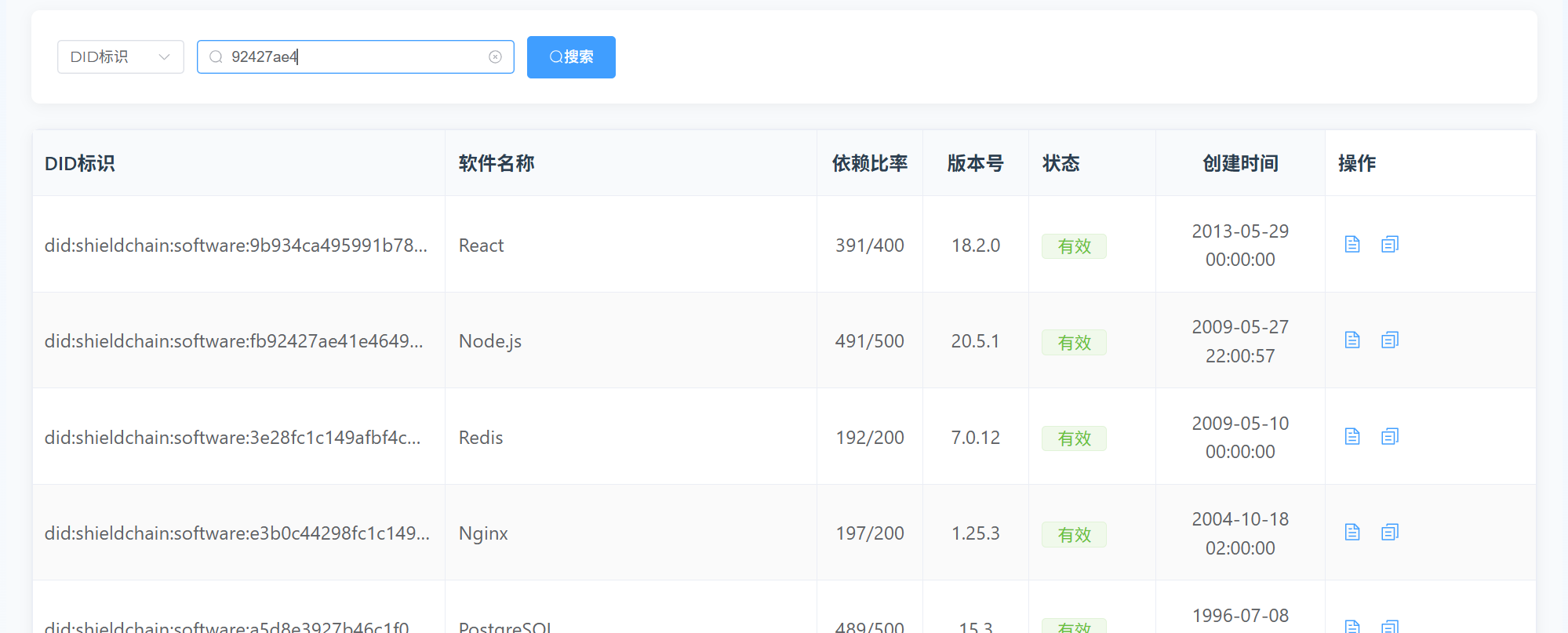Click the 有效 status tag in React row

click(x=1074, y=246)
